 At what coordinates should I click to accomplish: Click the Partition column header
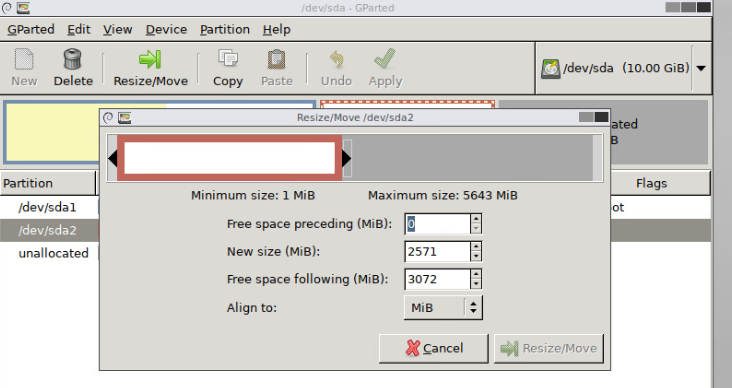tap(48, 183)
